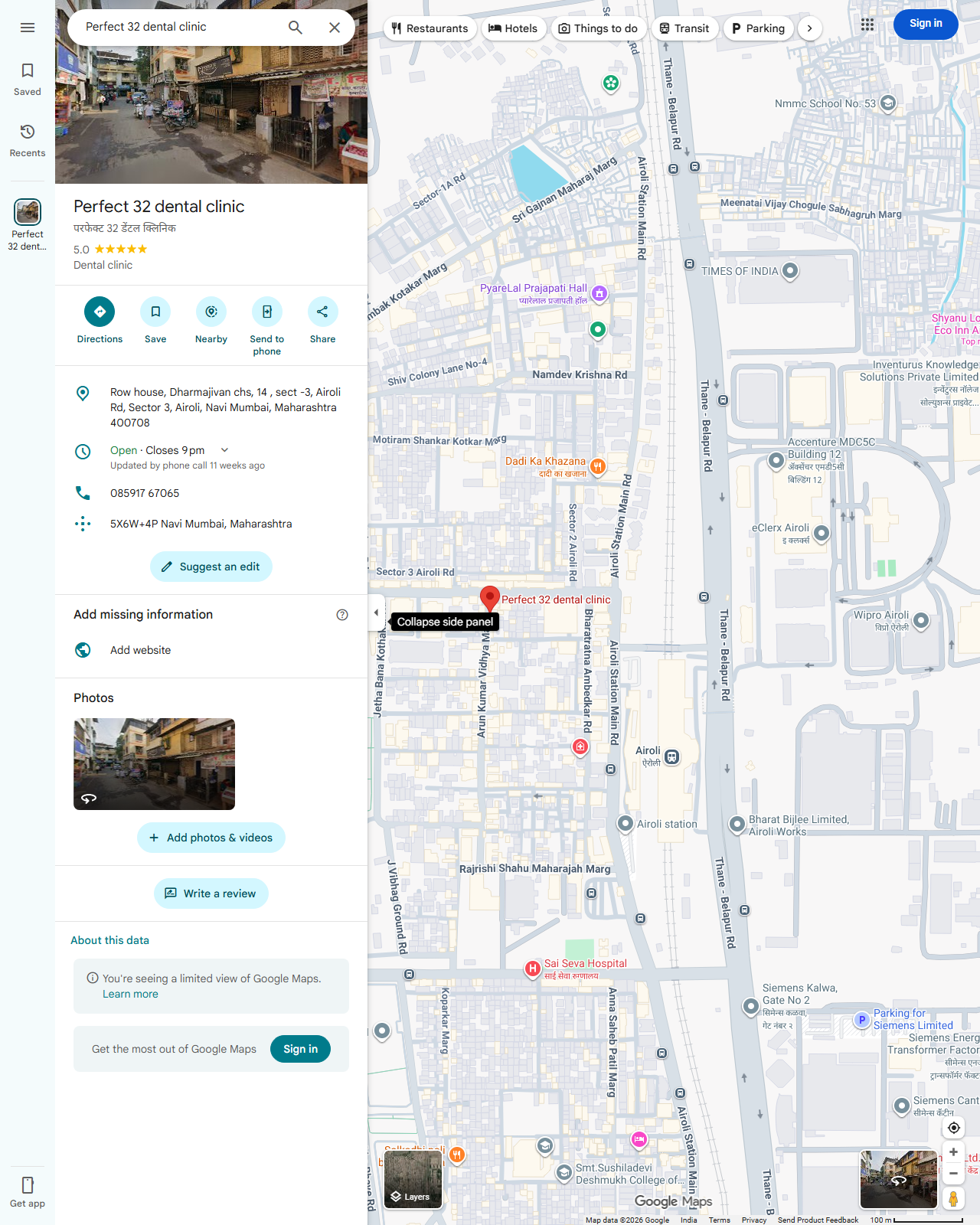Screen dimensions: 980x1225
Task: Select the Hotels filter chip
Action: point(514,28)
